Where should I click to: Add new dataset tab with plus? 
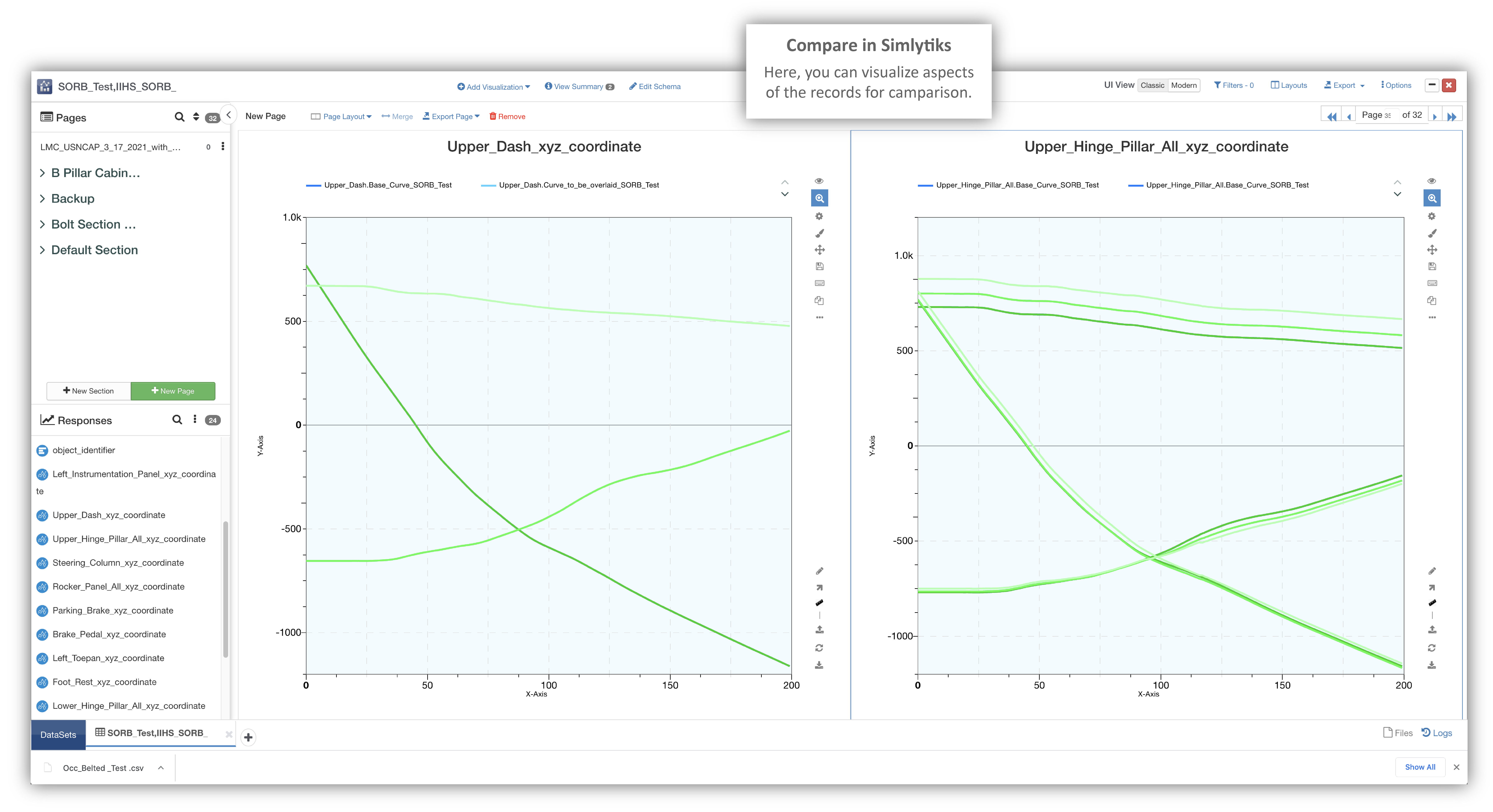248,737
